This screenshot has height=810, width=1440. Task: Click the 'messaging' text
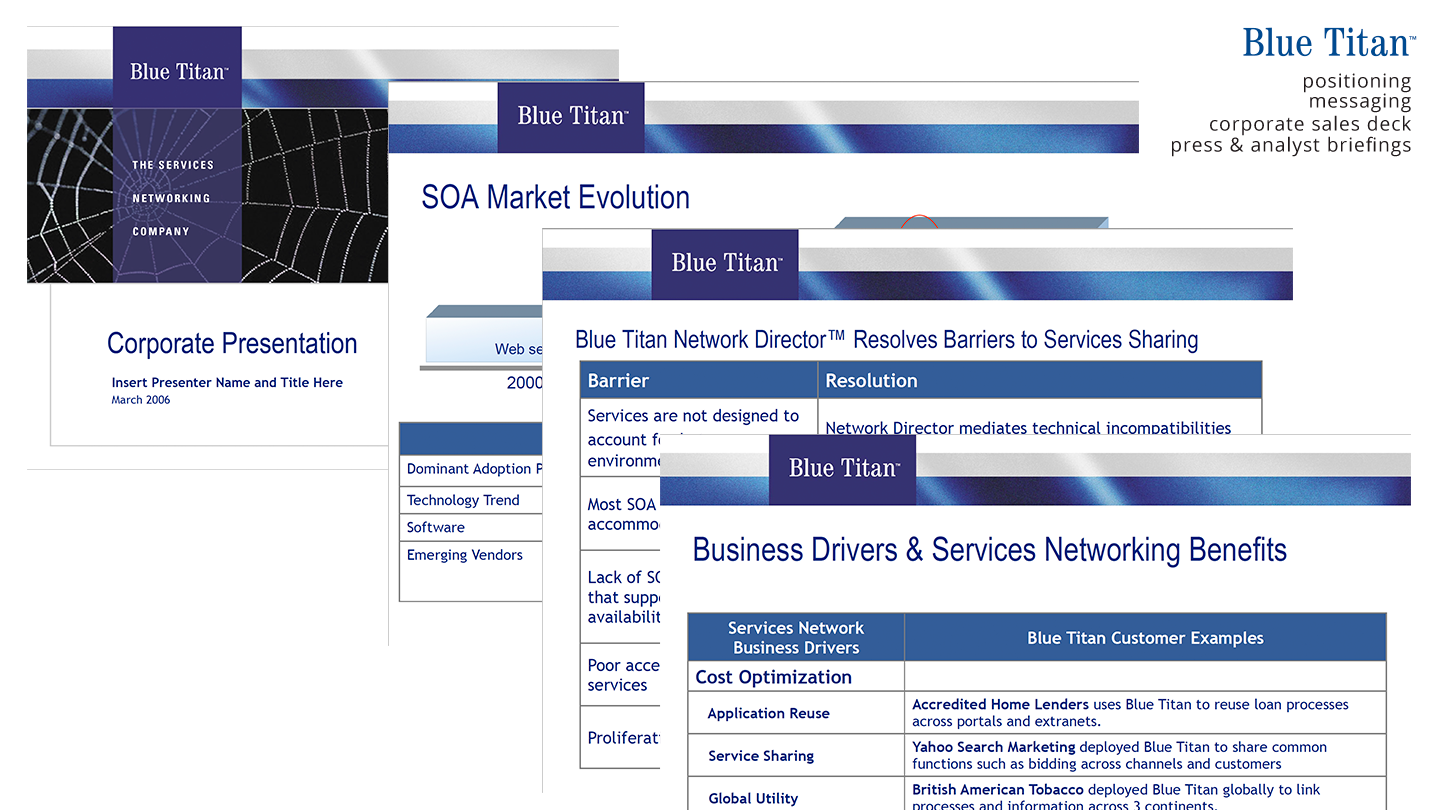click(x=1360, y=101)
